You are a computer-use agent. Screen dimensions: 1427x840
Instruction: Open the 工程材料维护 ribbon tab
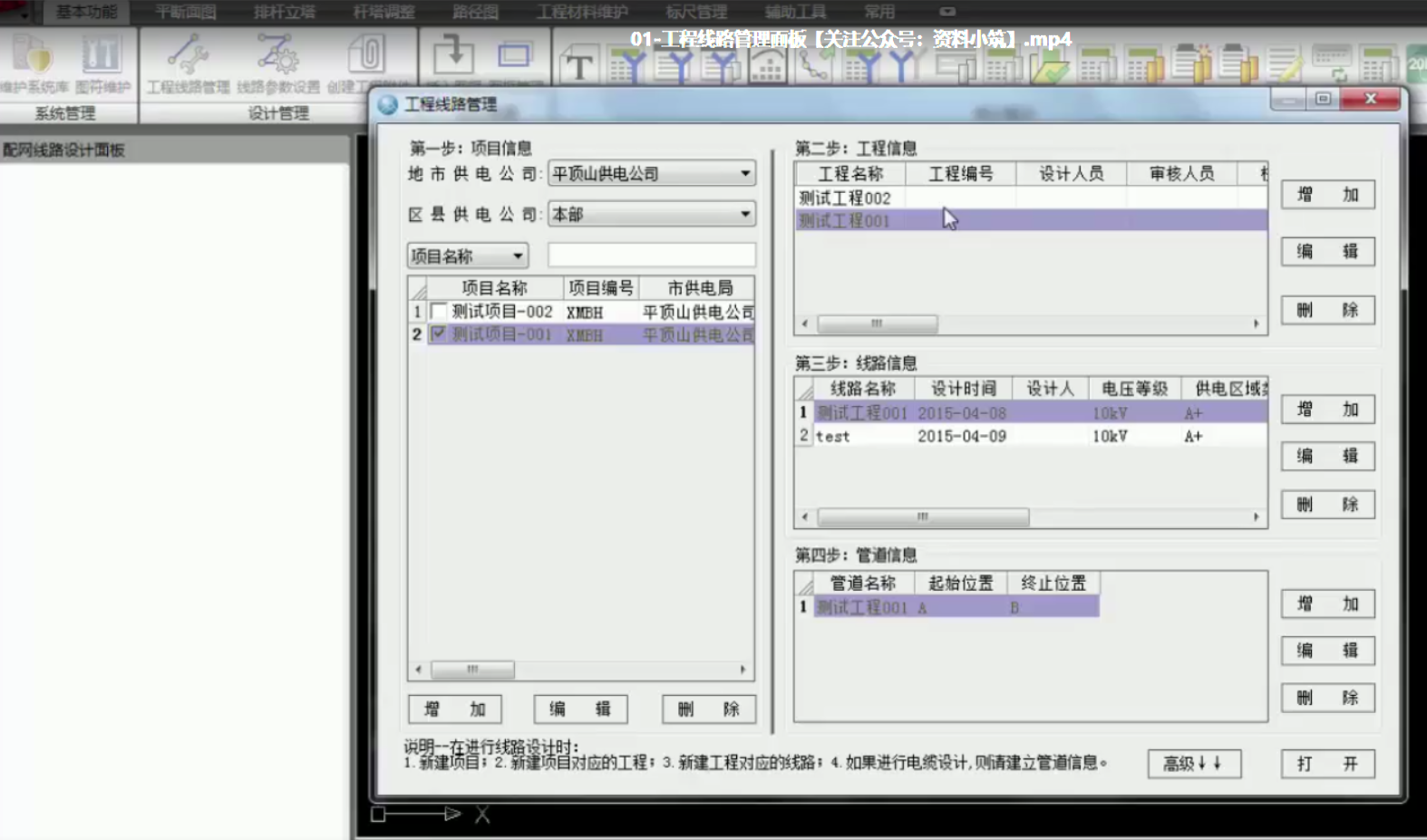(x=581, y=12)
